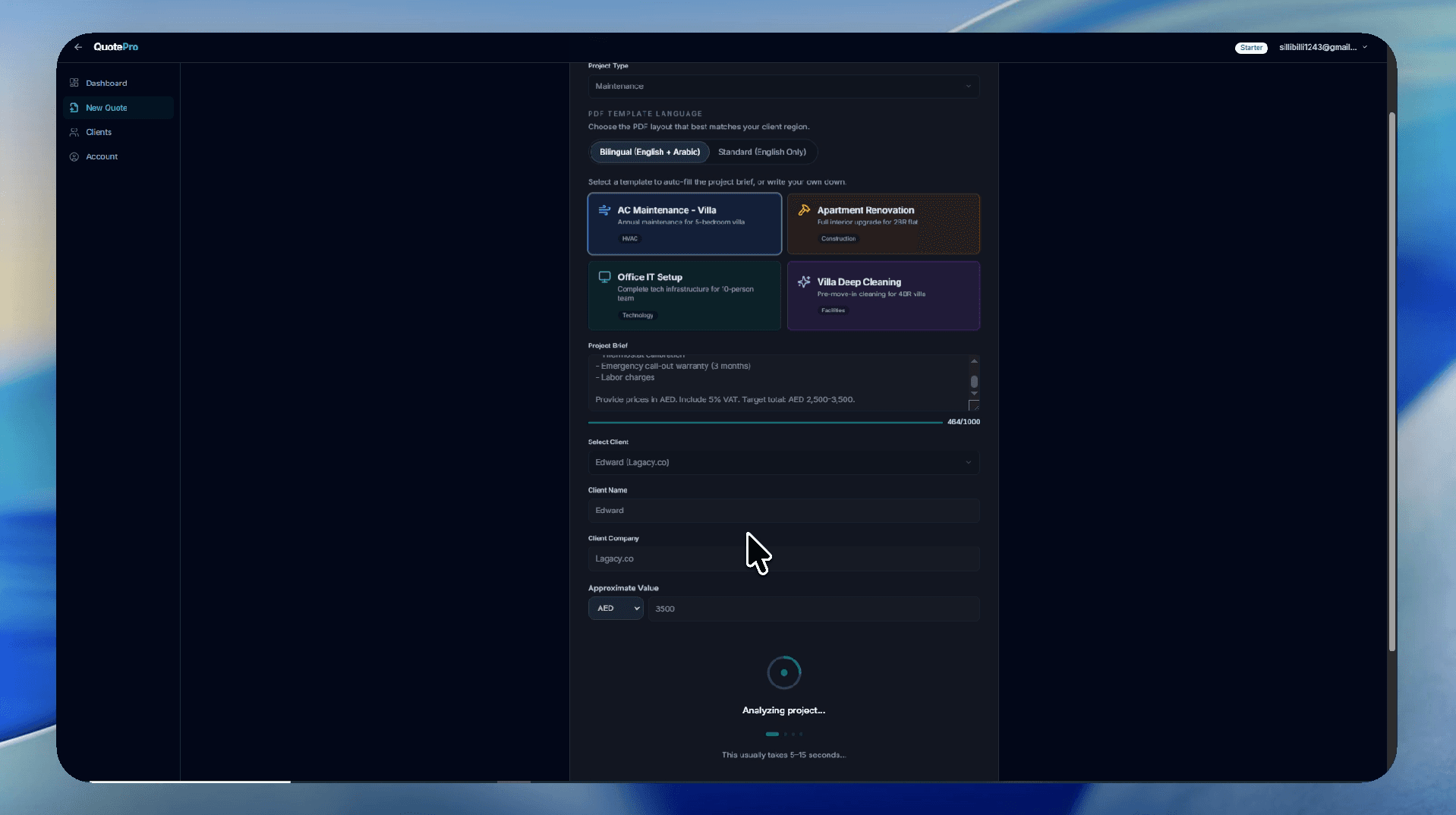Viewport: 1456px width, 815px height.
Task: Click the Facilities tag
Action: 833,310
